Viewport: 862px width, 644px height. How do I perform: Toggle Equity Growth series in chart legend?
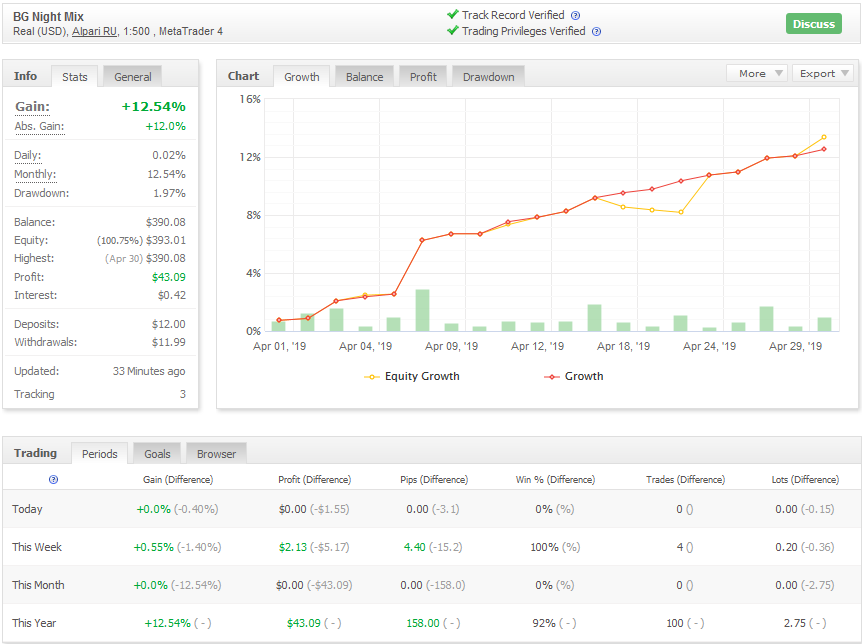411,376
